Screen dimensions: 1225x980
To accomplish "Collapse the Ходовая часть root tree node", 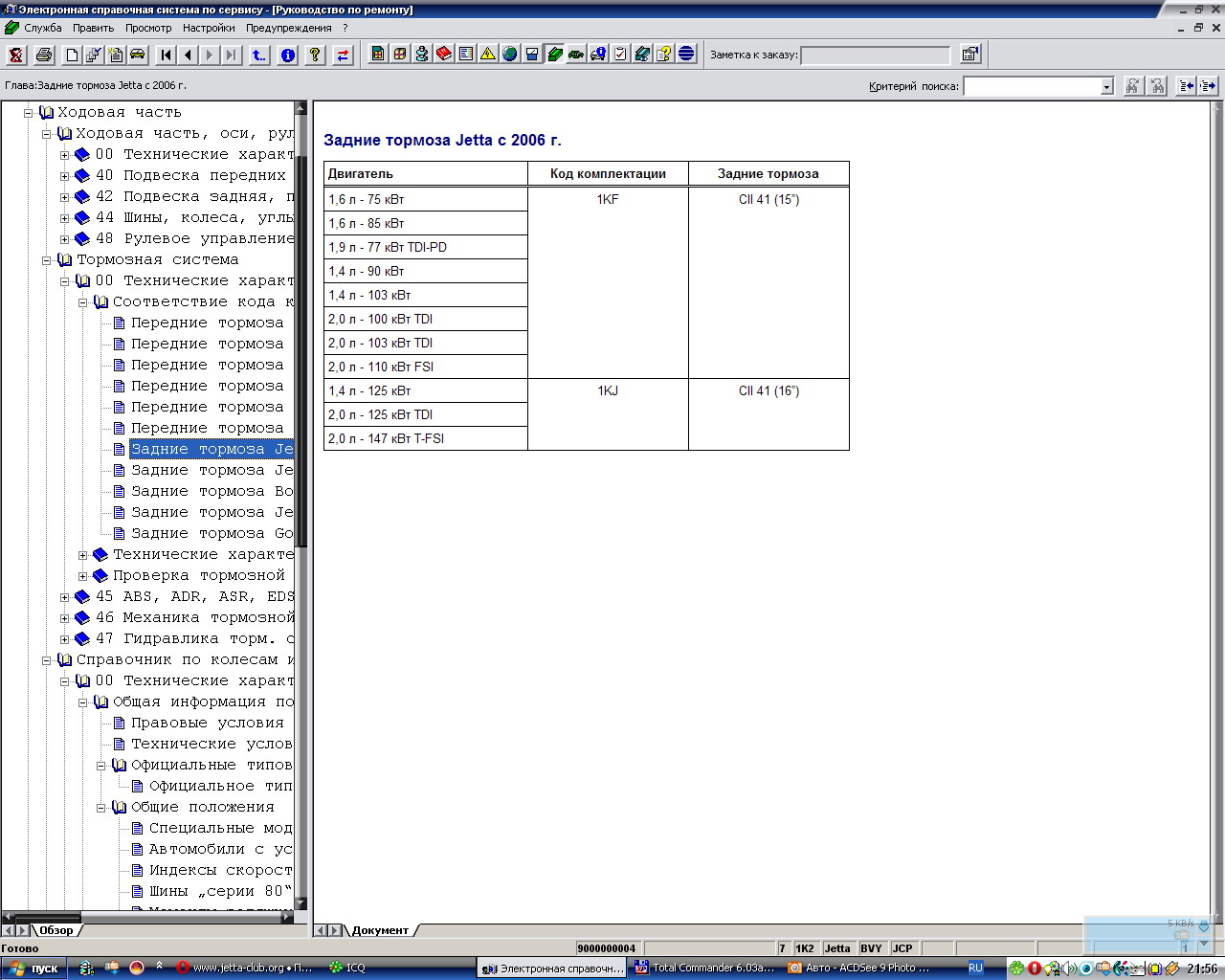I will (28, 113).
